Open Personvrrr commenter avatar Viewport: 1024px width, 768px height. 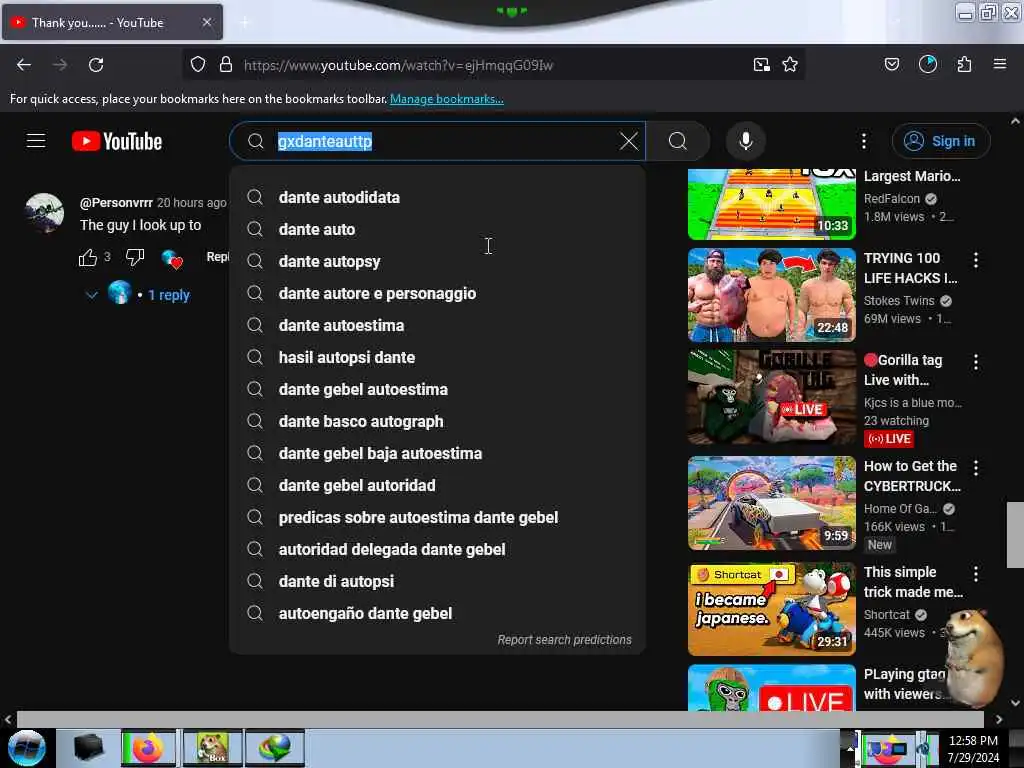click(44, 212)
